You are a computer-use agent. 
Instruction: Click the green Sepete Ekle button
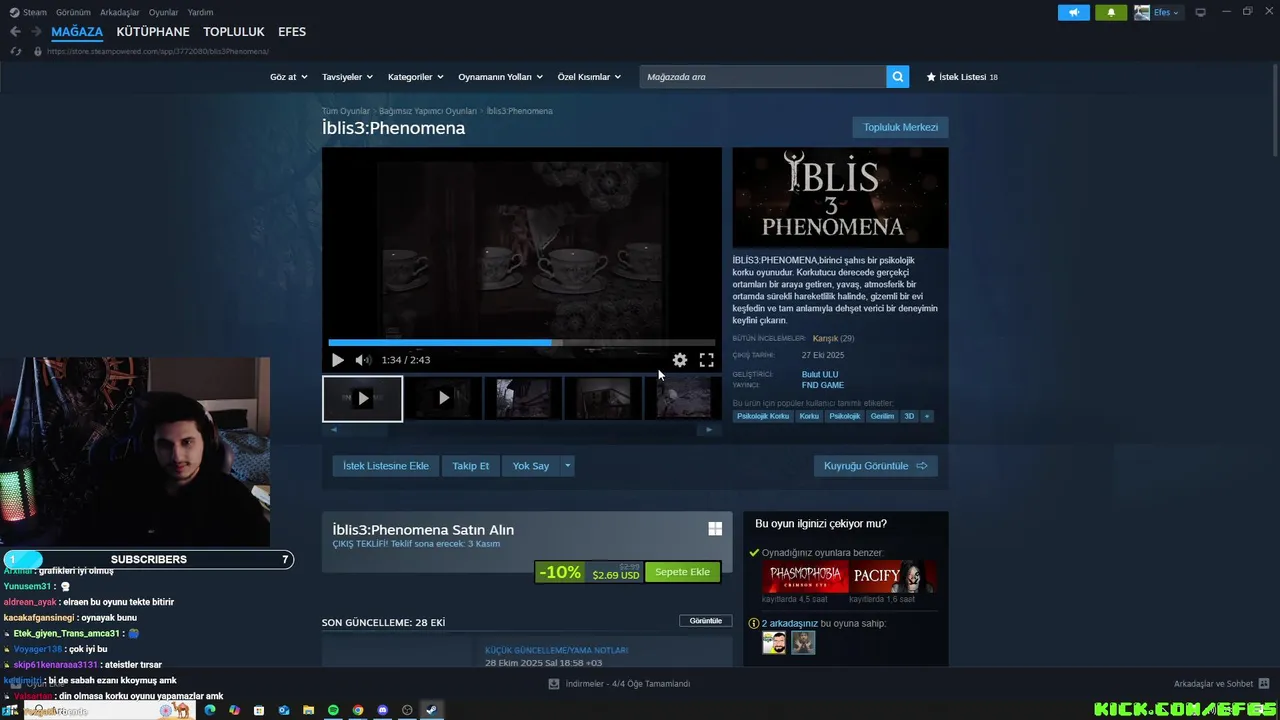tap(682, 572)
